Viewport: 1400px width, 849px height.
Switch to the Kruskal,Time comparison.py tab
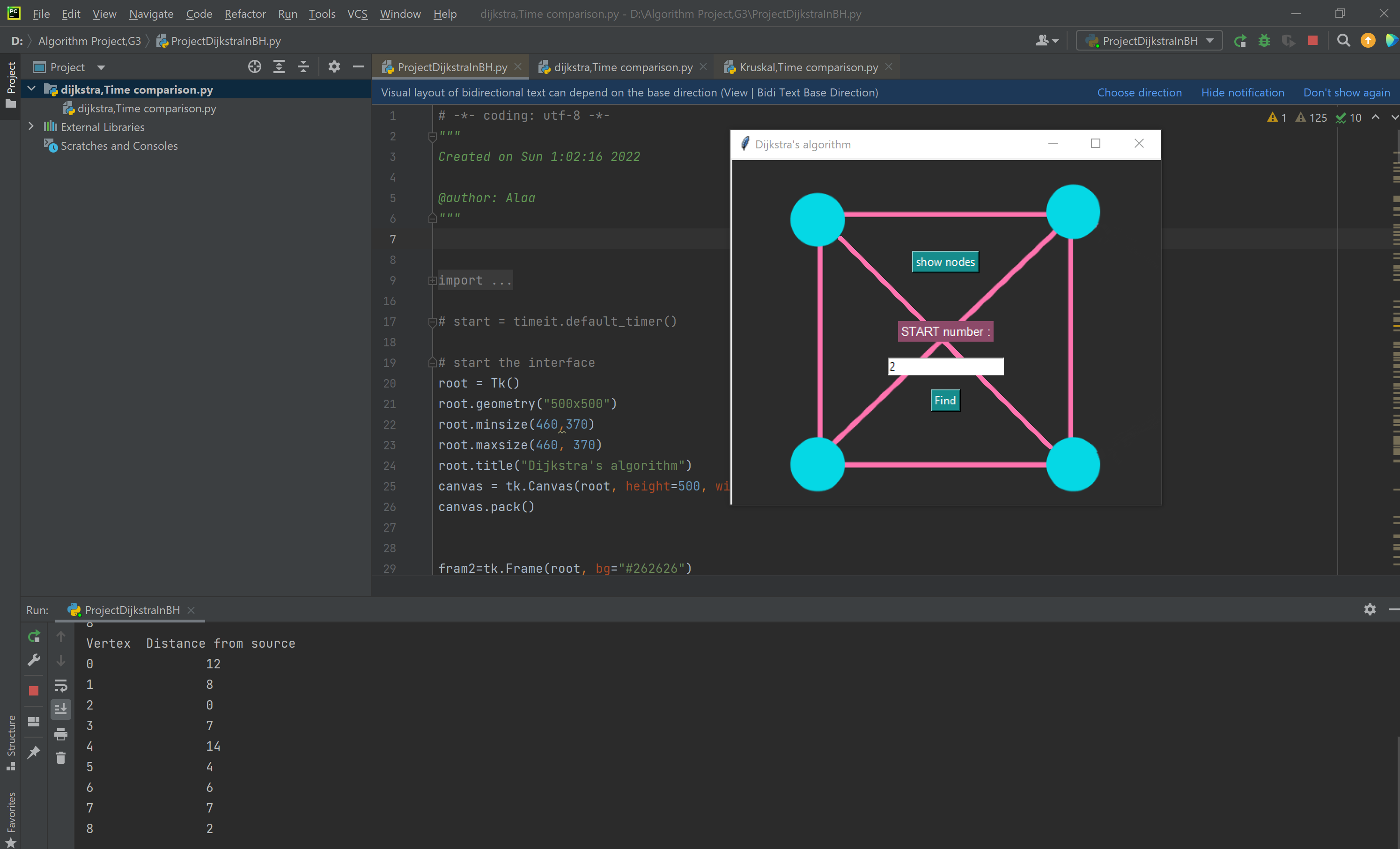pos(807,67)
